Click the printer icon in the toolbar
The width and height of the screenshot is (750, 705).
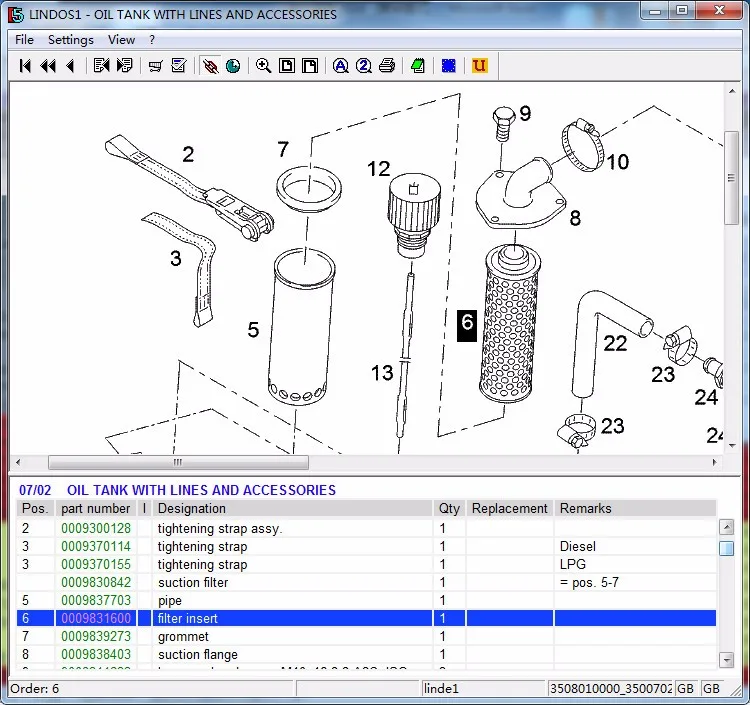(x=387, y=66)
